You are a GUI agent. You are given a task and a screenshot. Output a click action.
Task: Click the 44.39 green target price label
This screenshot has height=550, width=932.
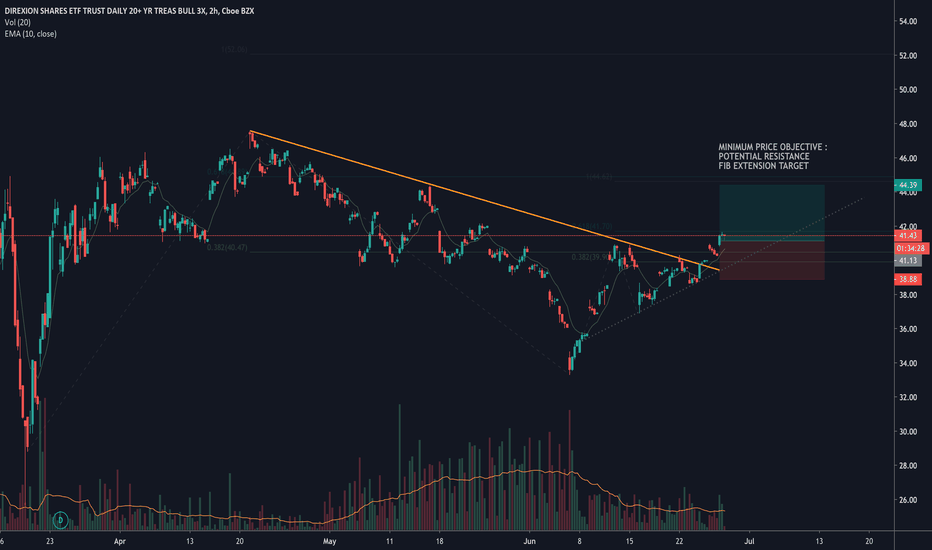908,186
